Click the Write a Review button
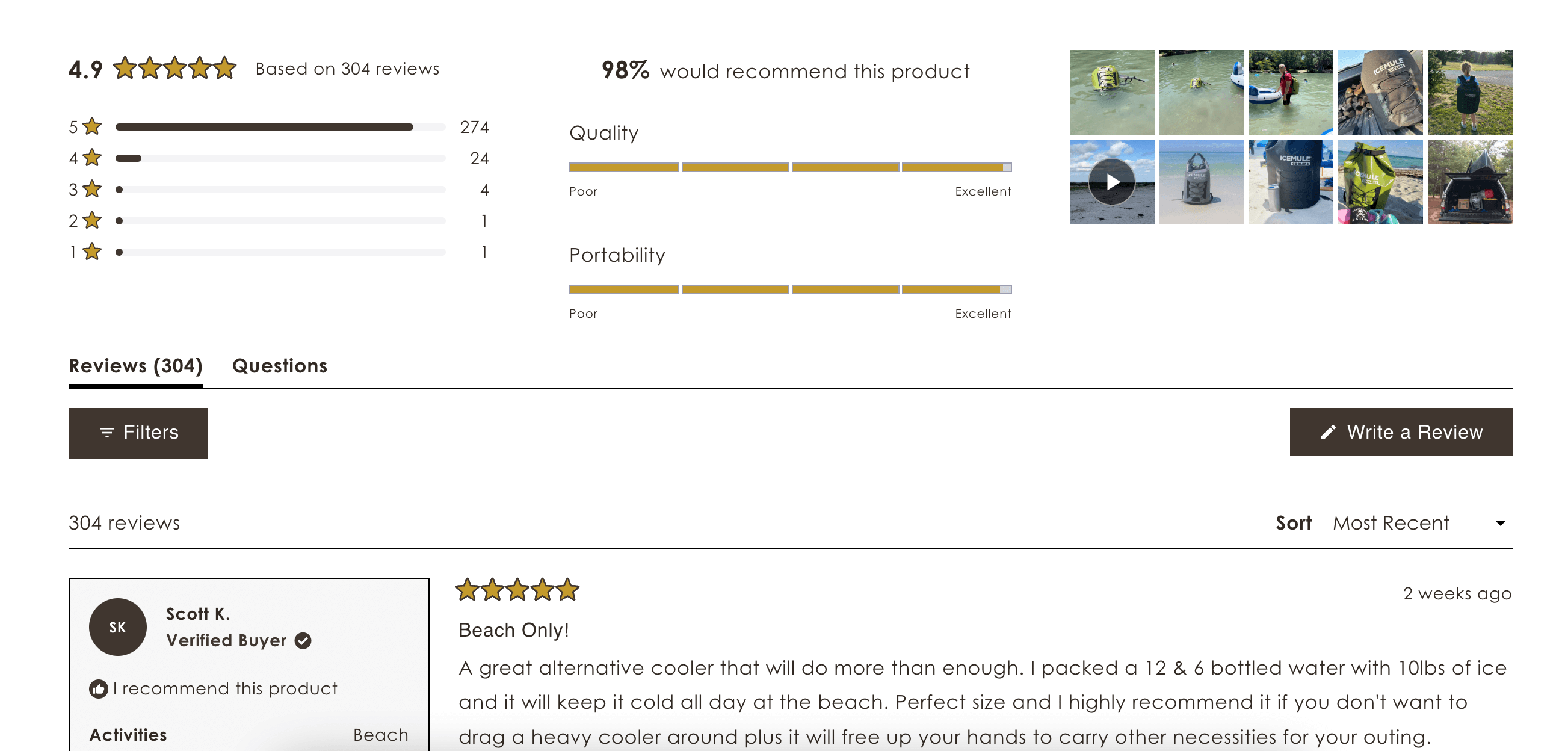This screenshot has height=751, width=1568. (1401, 432)
